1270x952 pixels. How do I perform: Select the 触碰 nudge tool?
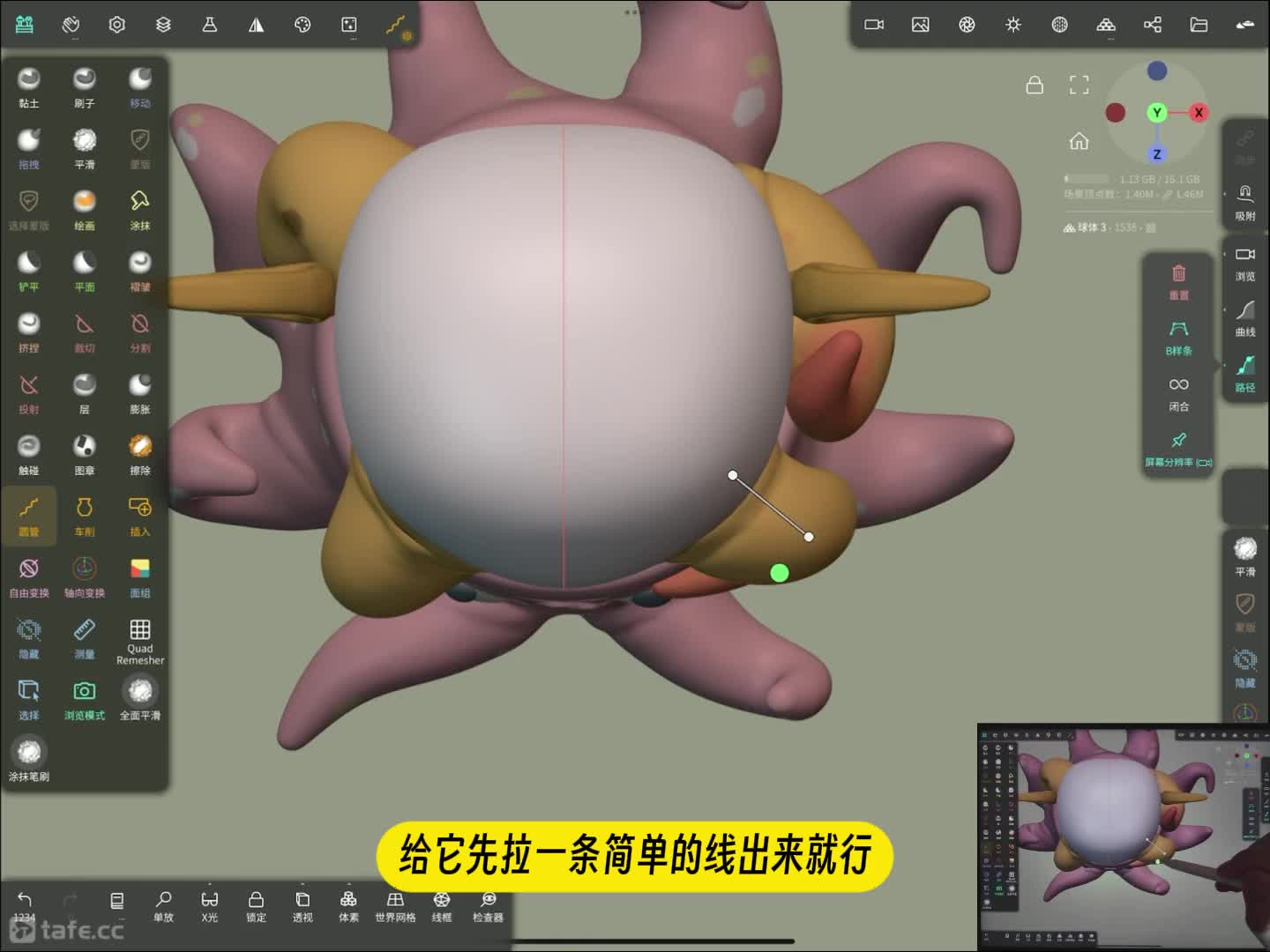point(29,454)
